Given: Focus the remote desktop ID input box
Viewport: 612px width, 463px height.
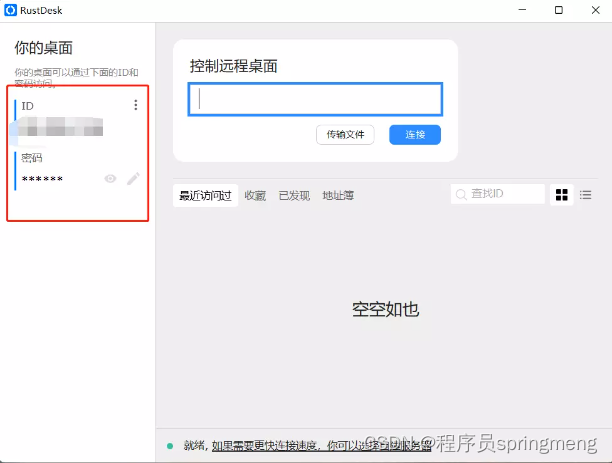Looking at the screenshot, I should 315,99.
